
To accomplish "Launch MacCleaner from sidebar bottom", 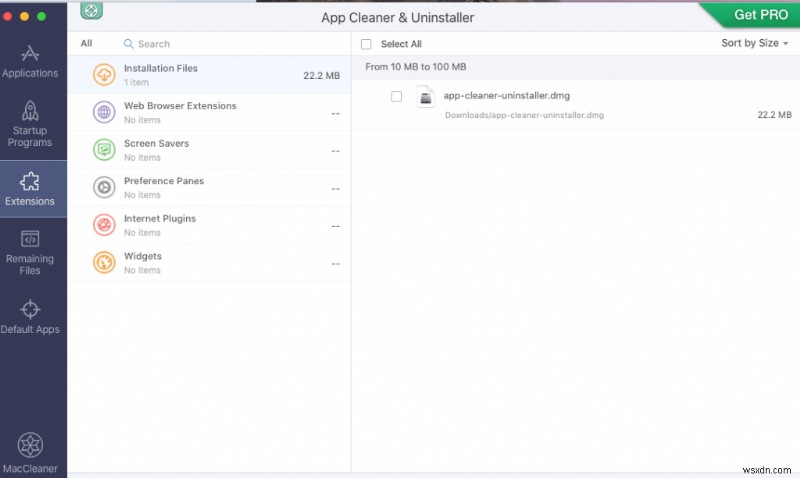I will 30,452.
